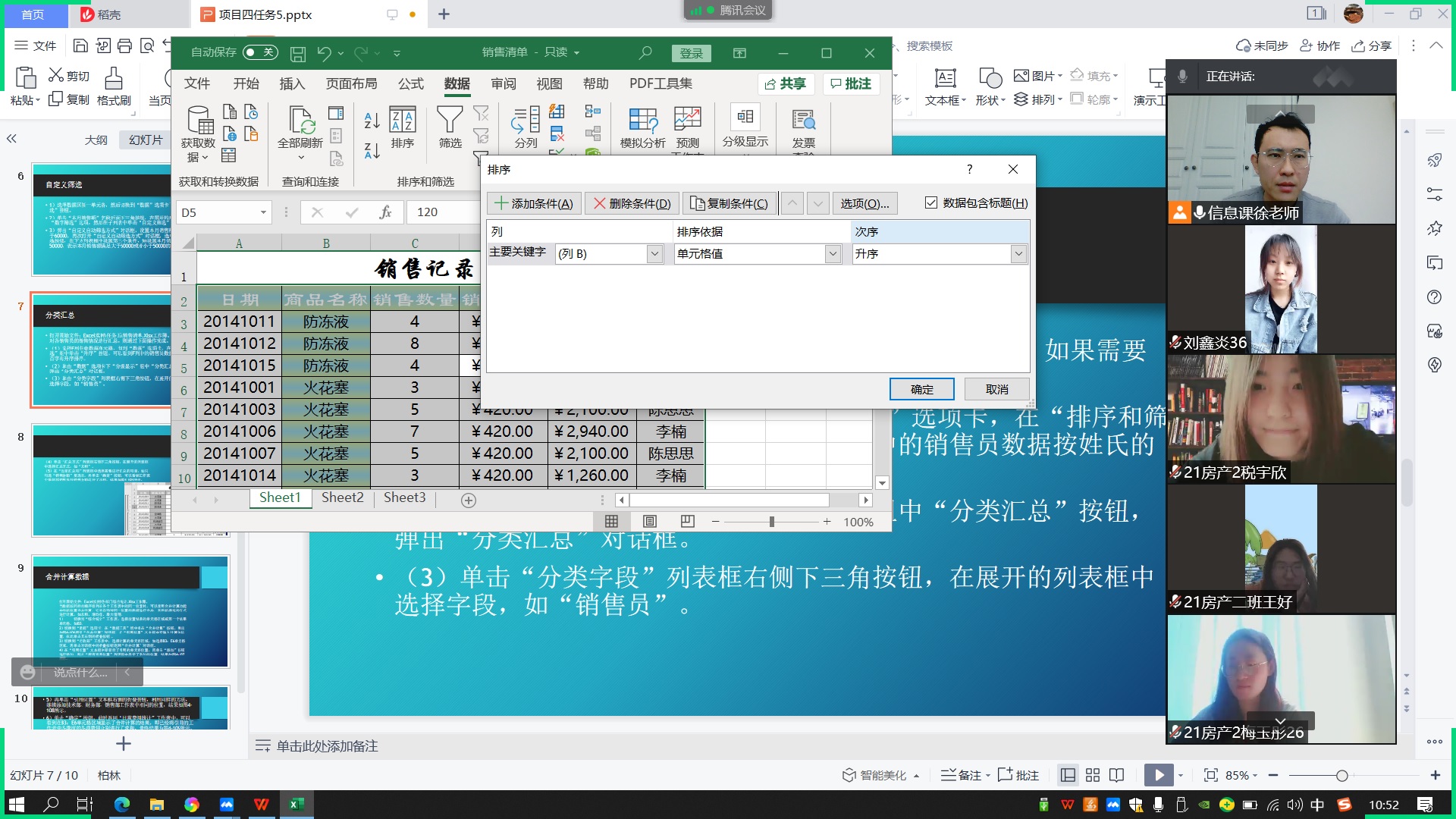Viewport: 1456px width, 819px height.
Task: Expand the sort-on cell values dropdown
Action: [833, 254]
